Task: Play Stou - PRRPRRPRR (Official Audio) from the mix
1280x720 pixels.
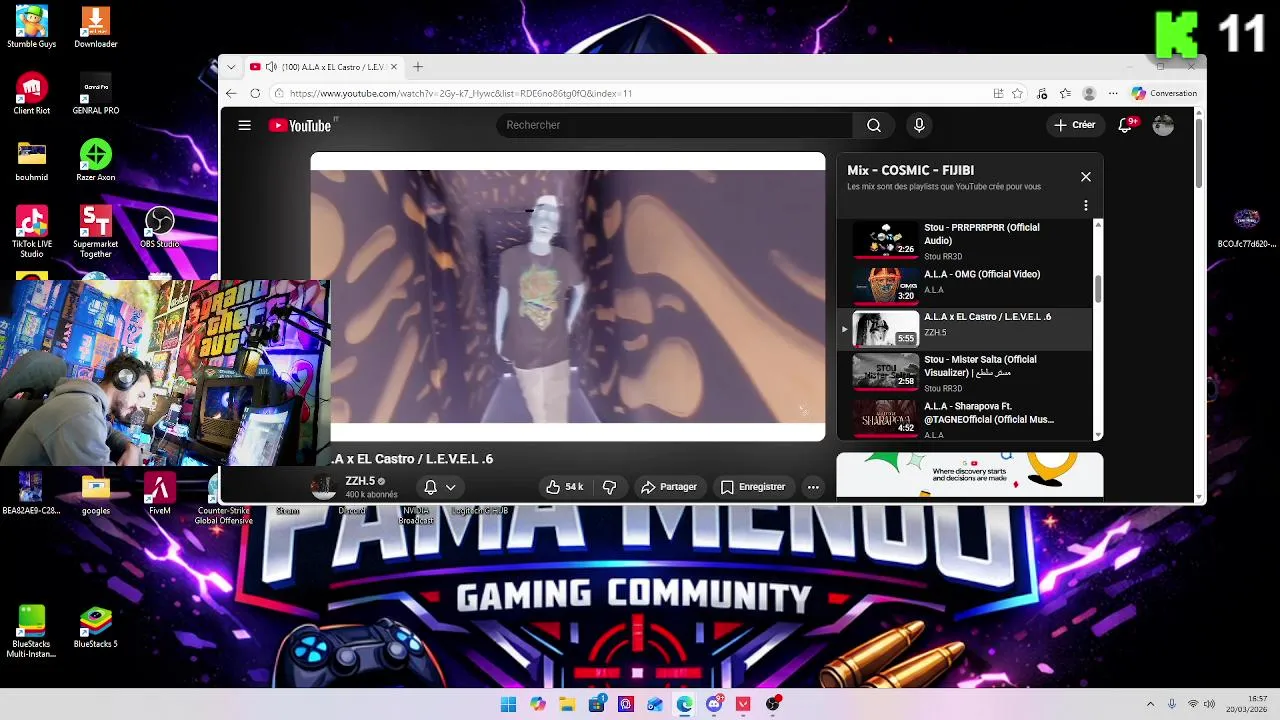Action: pyautogui.click(x=967, y=242)
